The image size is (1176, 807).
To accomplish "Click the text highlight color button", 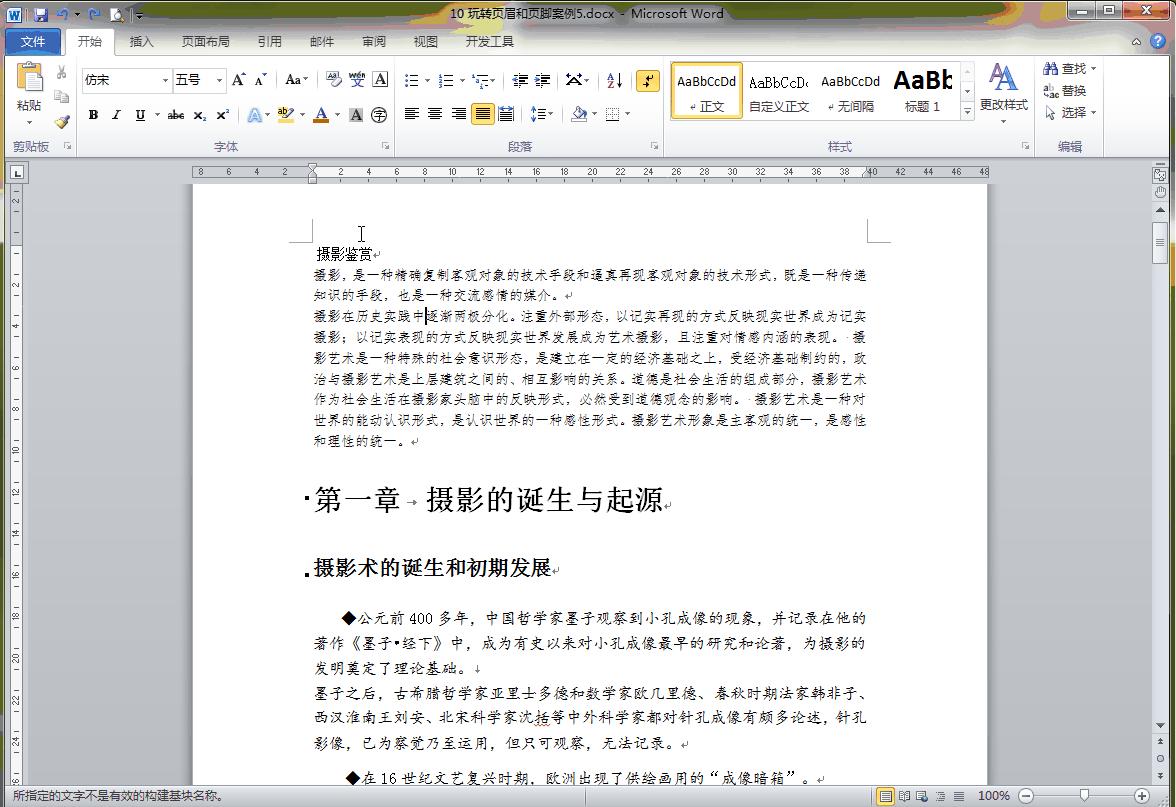I will point(285,115).
